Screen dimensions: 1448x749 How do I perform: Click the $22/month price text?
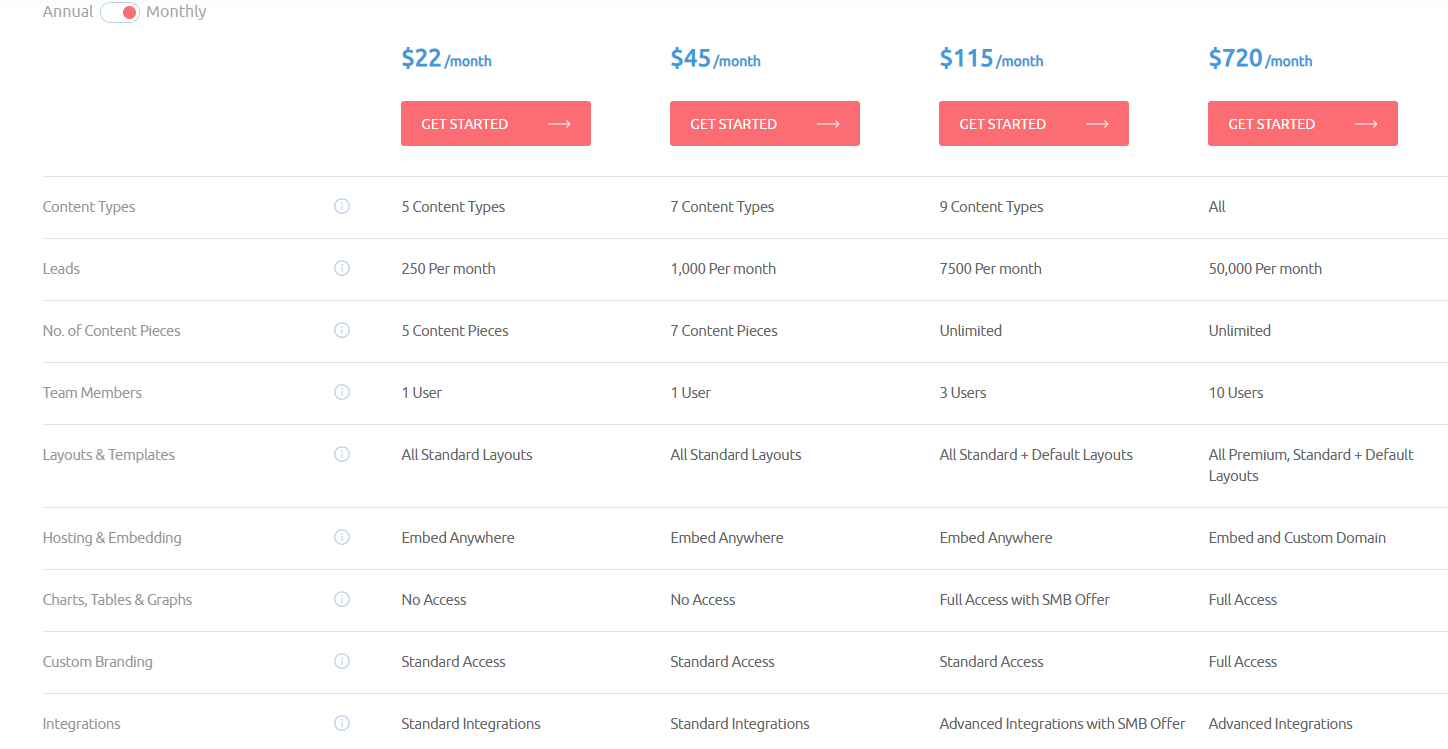click(x=446, y=59)
